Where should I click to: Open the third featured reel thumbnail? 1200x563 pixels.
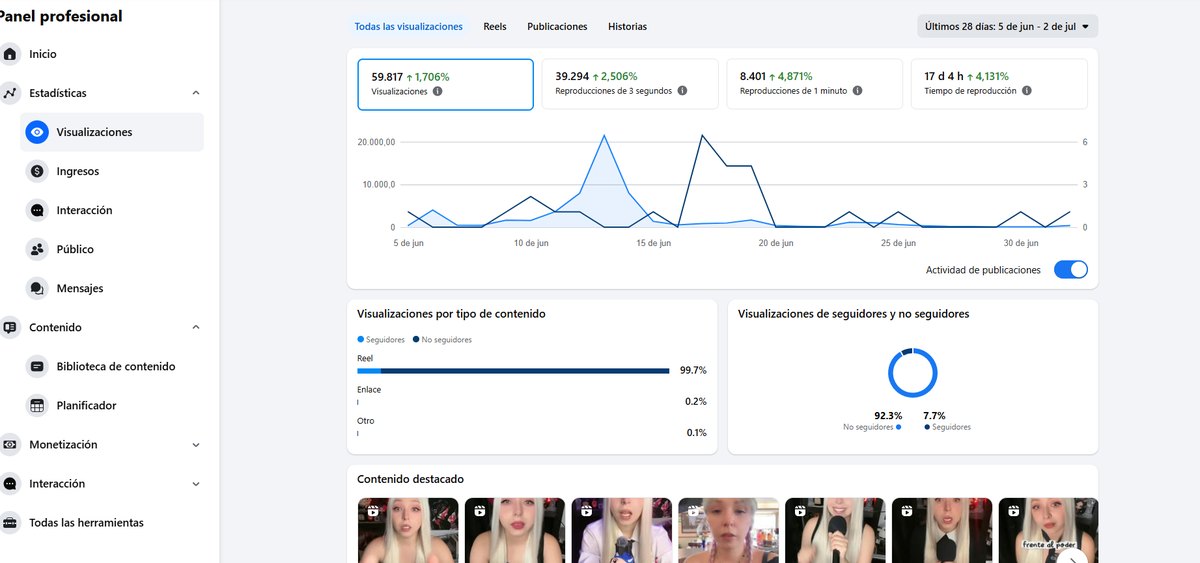tap(621, 530)
